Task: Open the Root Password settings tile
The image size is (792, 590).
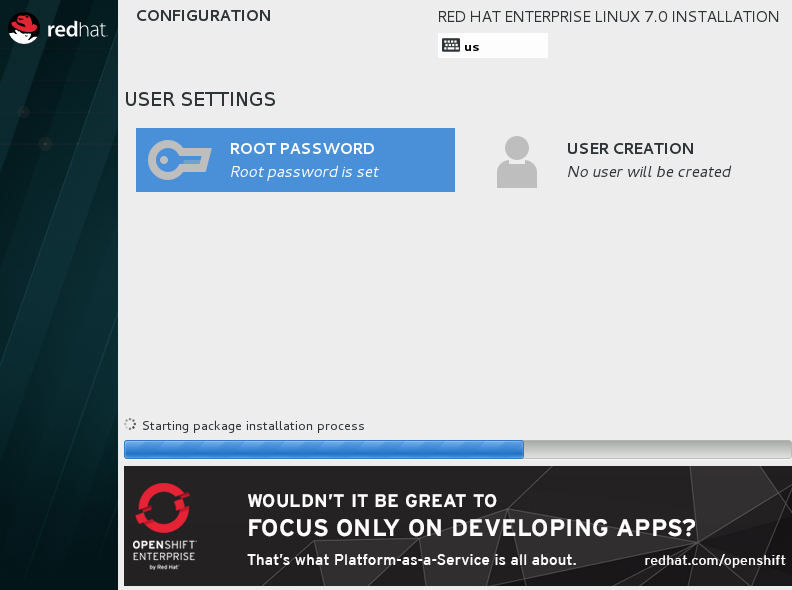Action: point(295,160)
